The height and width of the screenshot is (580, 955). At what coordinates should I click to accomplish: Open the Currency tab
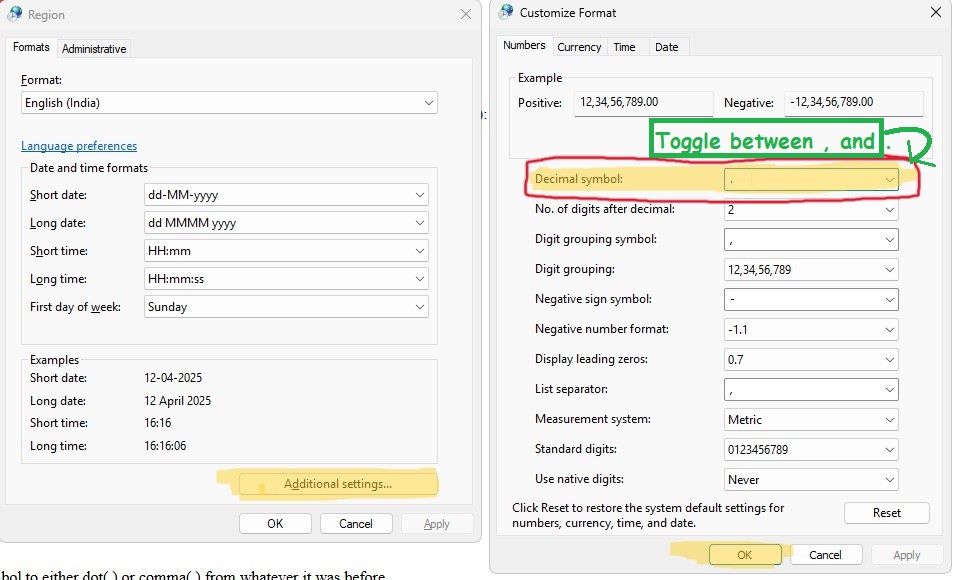click(x=579, y=47)
